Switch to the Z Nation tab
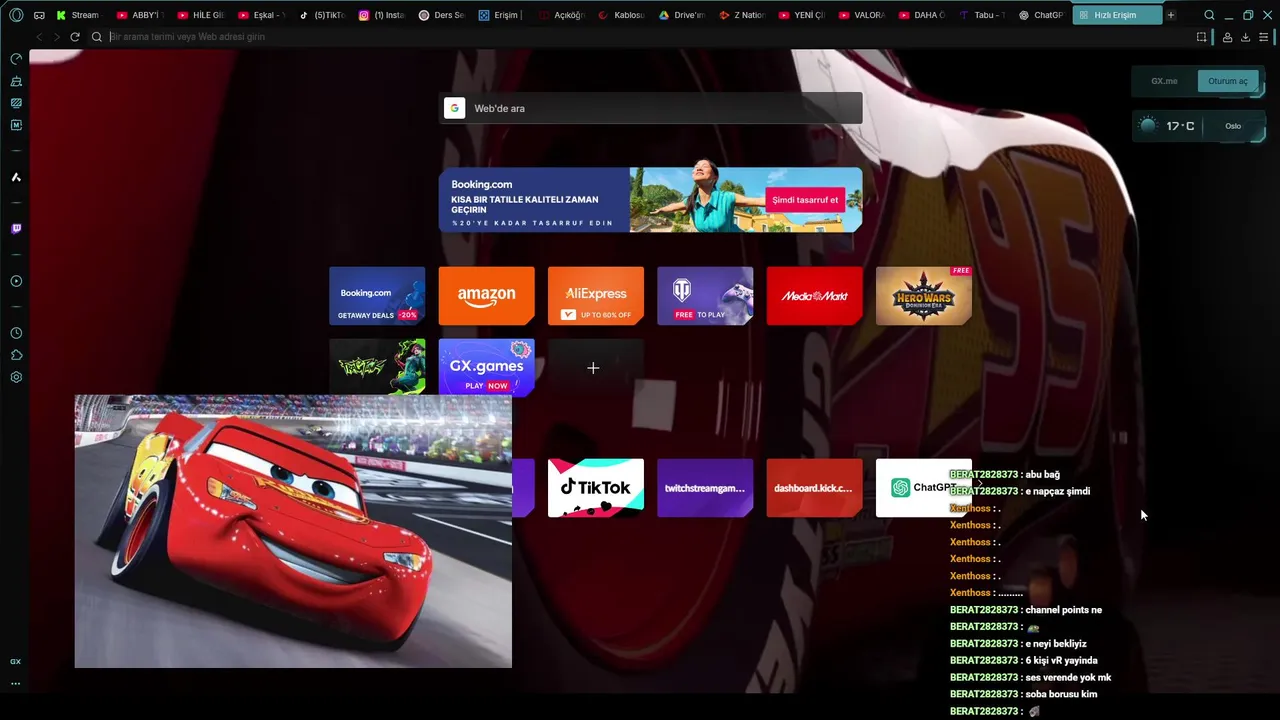This screenshot has width=1280, height=720. point(742,15)
